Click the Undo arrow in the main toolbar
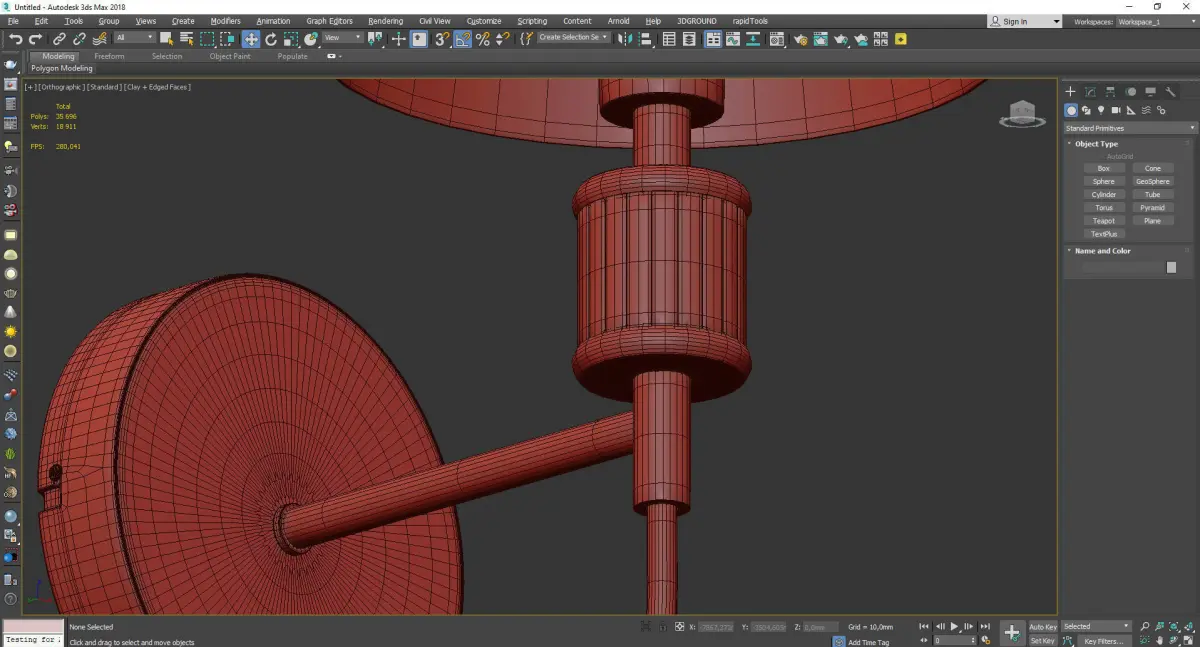 (x=15, y=39)
